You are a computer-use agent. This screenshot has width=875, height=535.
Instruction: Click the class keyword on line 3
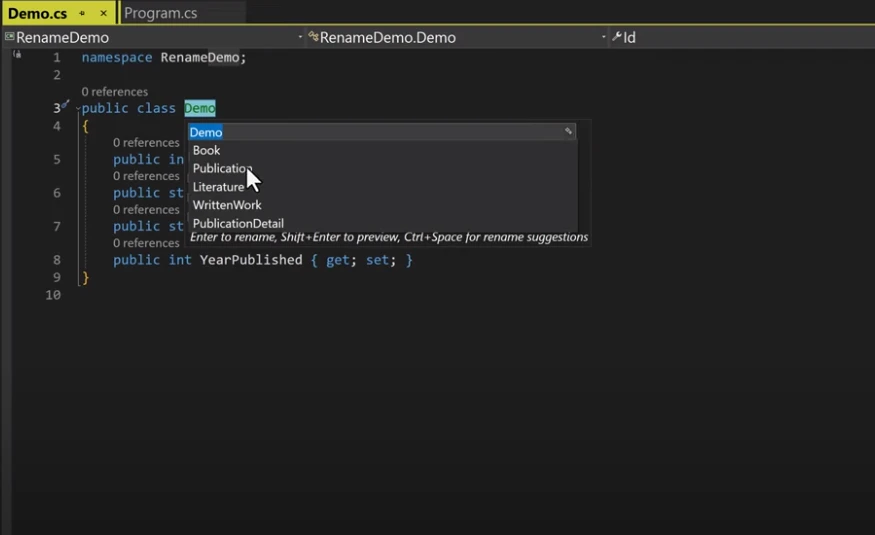pos(156,108)
